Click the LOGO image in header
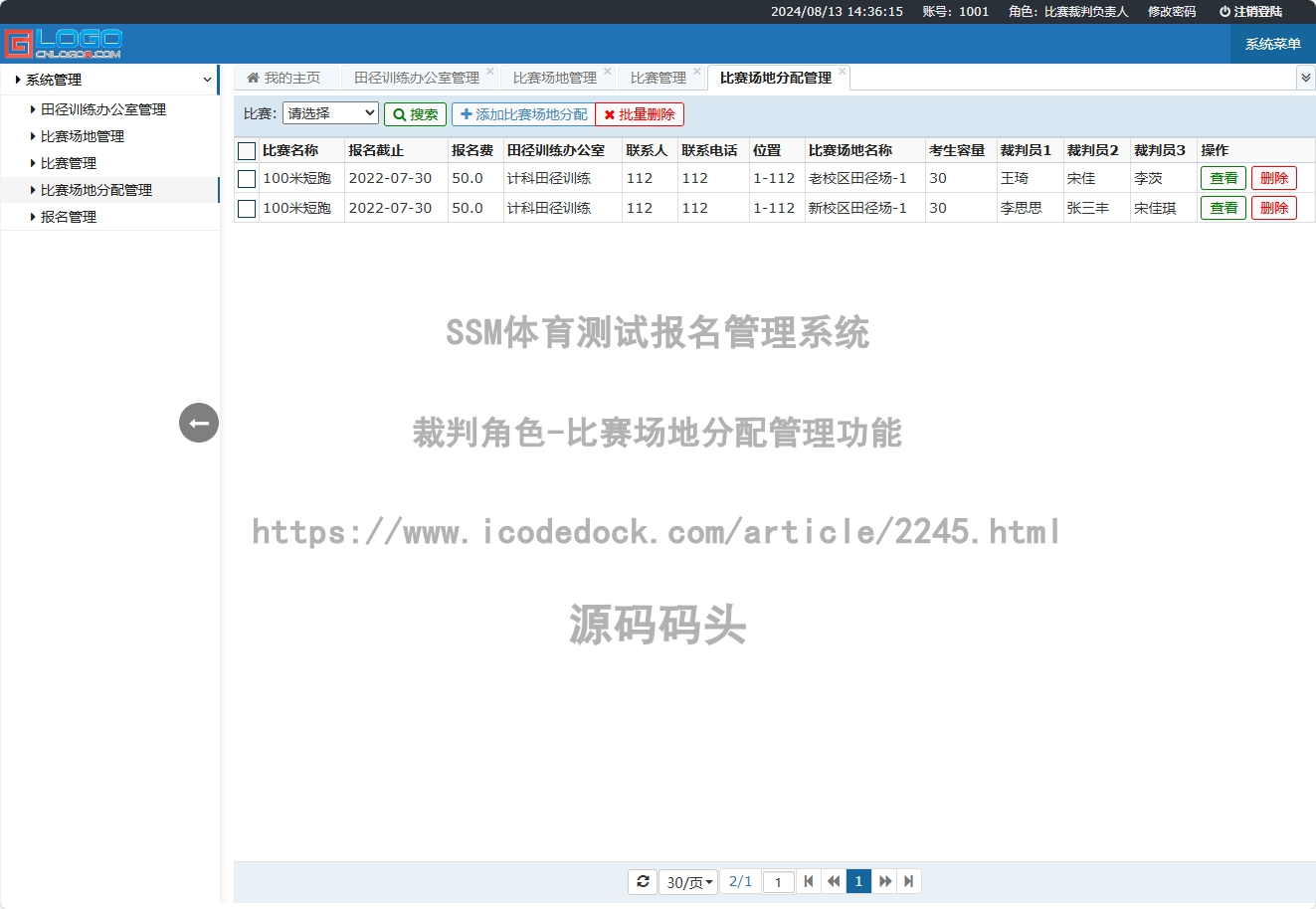This screenshot has height=909, width=1316. click(63, 44)
